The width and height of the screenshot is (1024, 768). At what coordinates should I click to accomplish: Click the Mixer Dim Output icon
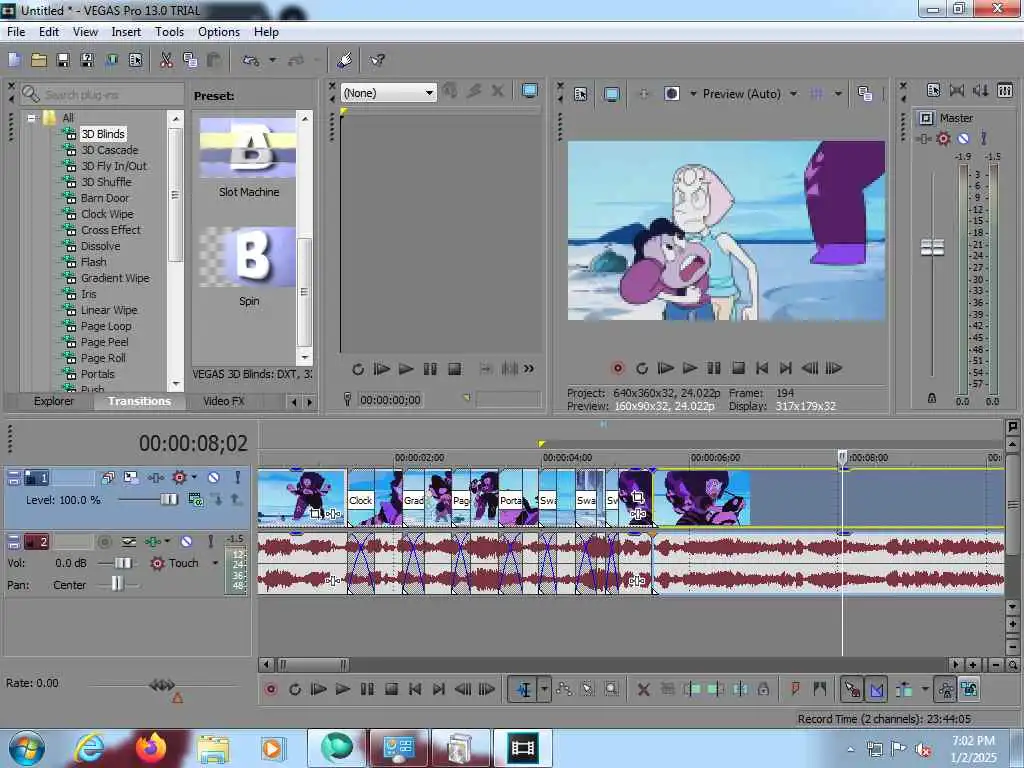(x=980, y=91)
